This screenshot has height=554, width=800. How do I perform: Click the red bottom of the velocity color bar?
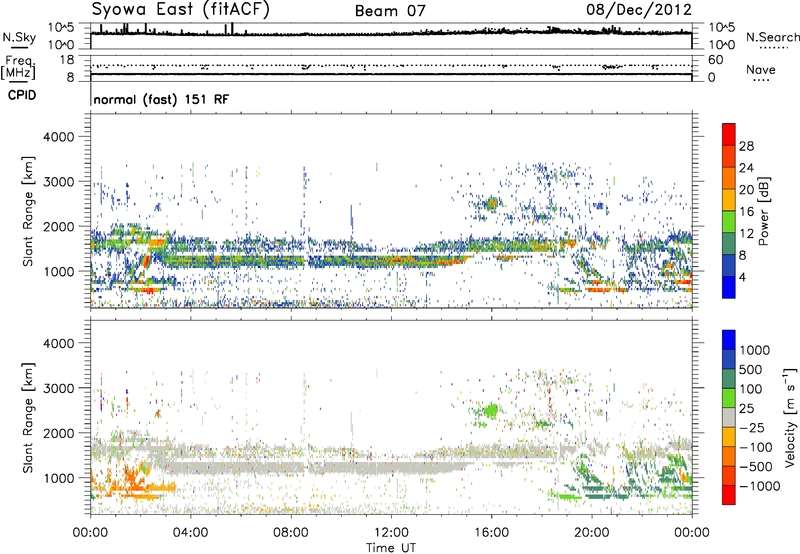[729, 495]
